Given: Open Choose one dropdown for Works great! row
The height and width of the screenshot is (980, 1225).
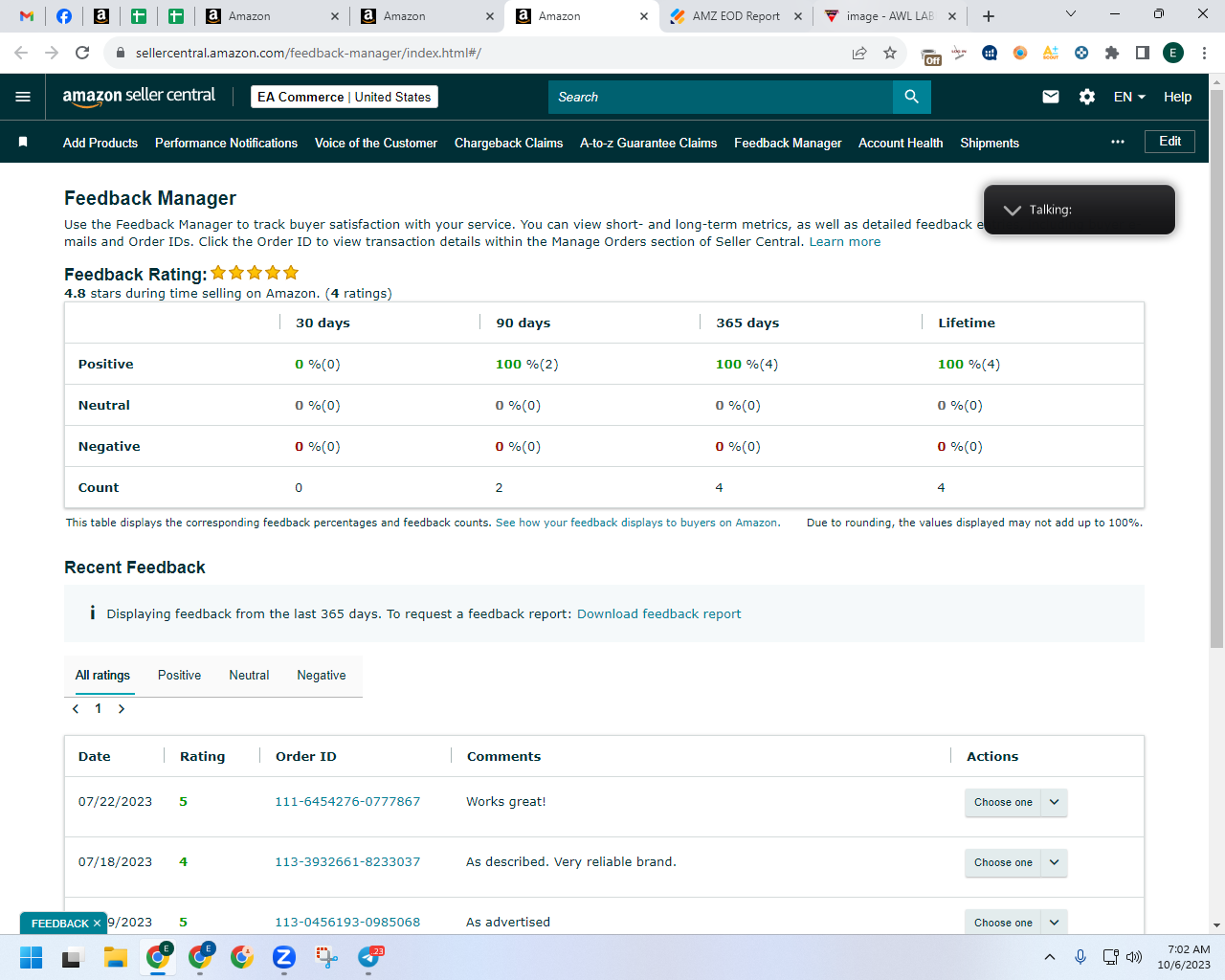Looking at the screenshot, I should click(x=1015, y=802).
